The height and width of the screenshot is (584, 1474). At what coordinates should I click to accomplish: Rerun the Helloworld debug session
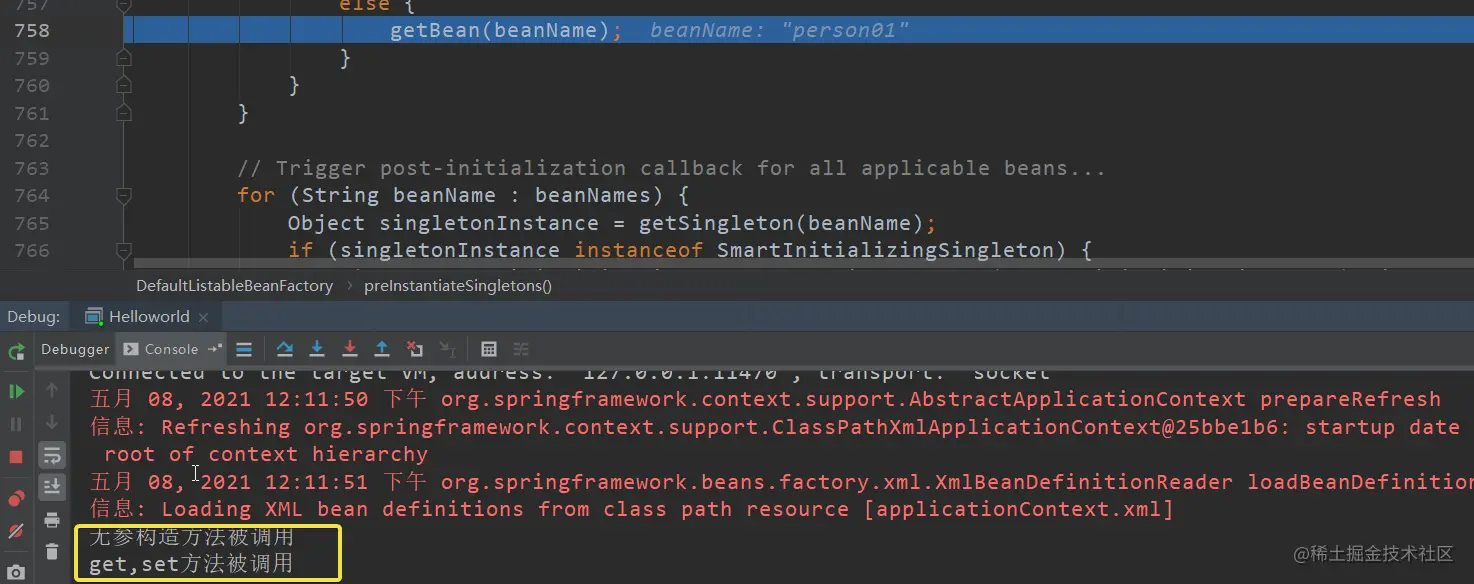coord(16,352)
